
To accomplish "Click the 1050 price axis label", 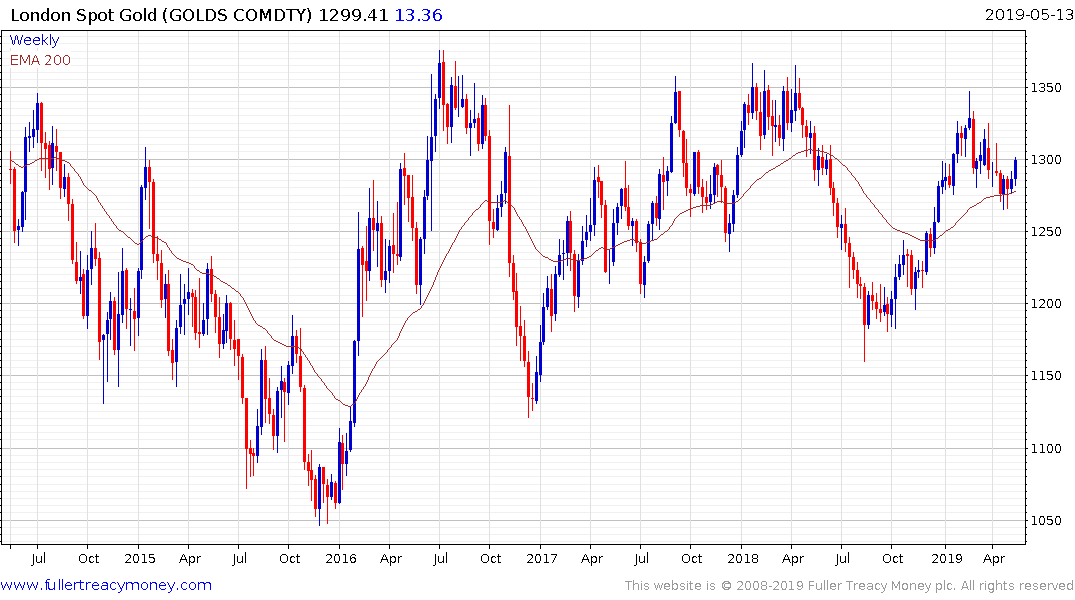I will coord(1046,520).
